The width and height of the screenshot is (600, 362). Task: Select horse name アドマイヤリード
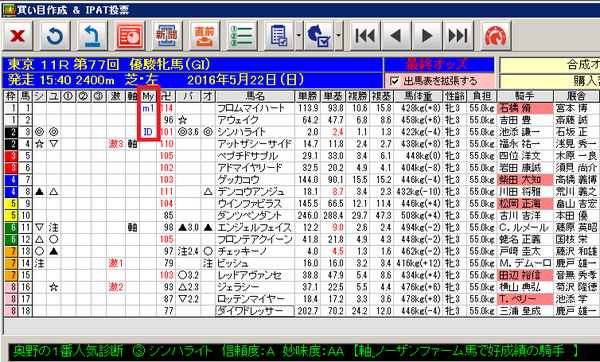249,168
